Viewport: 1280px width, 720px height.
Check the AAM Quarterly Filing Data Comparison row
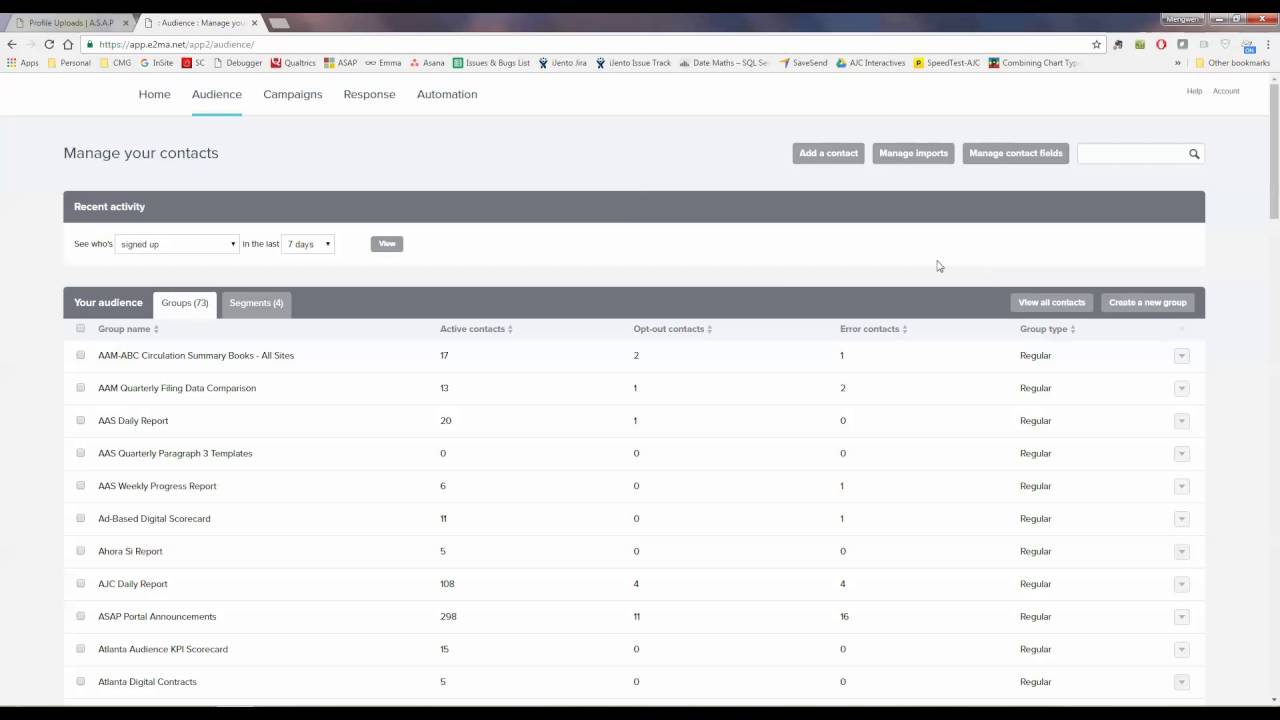click(x=81, y=387)
